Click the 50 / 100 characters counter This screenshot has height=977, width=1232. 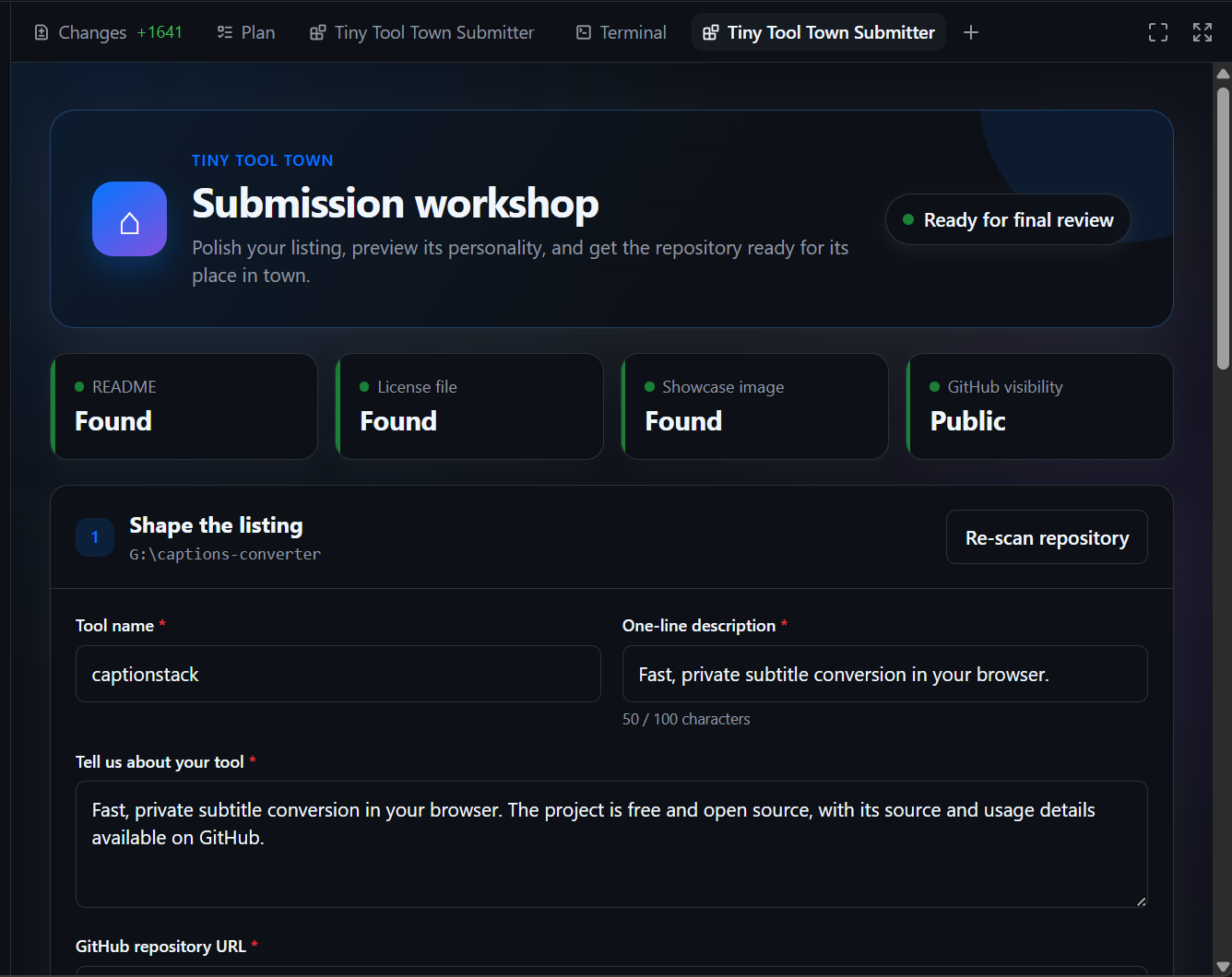coord(686,719)
